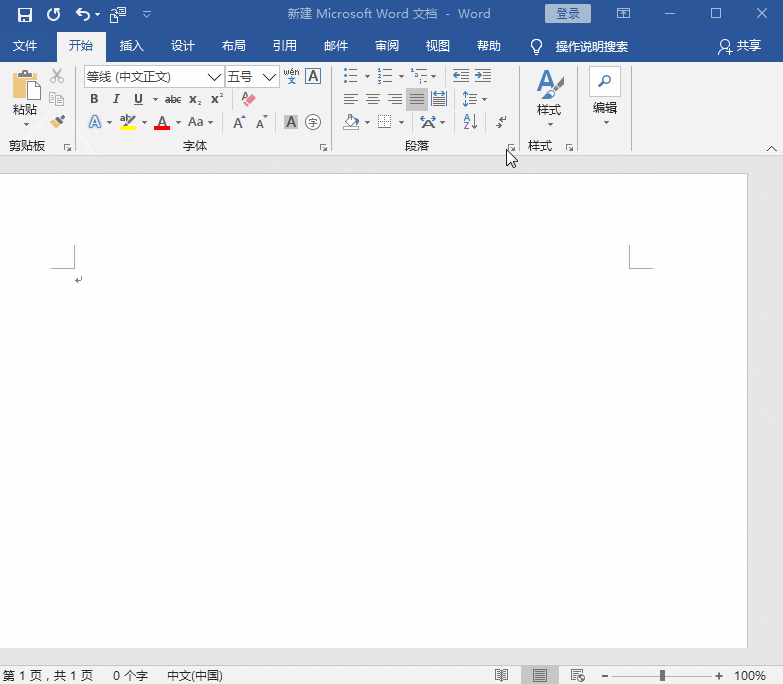This screenshot has width=783, height=684.
Task: Toggle Bold formatting
Action: 94,99
